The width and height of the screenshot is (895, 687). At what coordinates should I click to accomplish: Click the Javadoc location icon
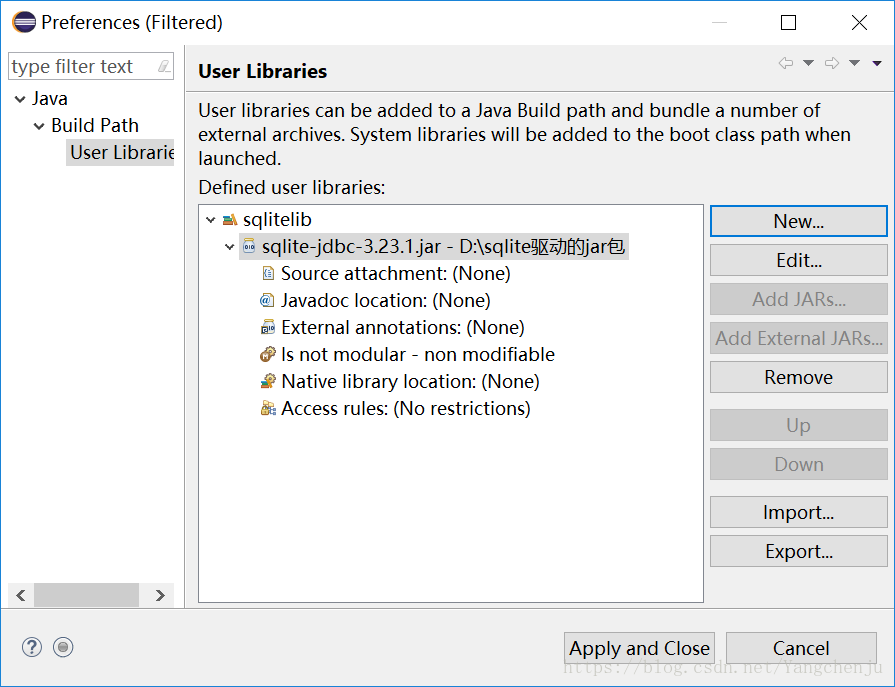267,300
